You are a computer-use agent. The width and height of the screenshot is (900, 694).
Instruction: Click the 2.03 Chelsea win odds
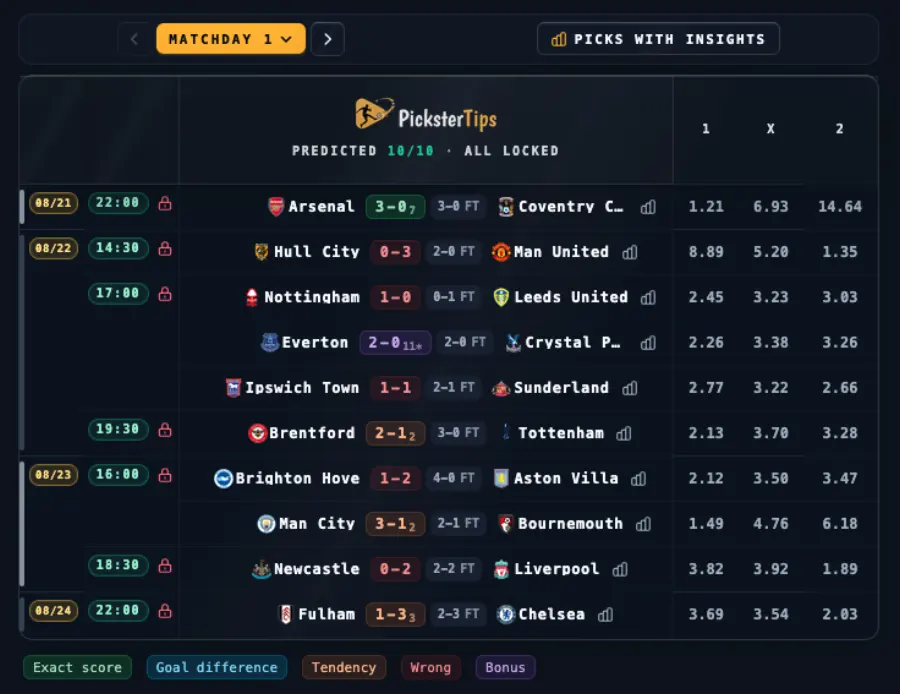click(x=840, y=615)
